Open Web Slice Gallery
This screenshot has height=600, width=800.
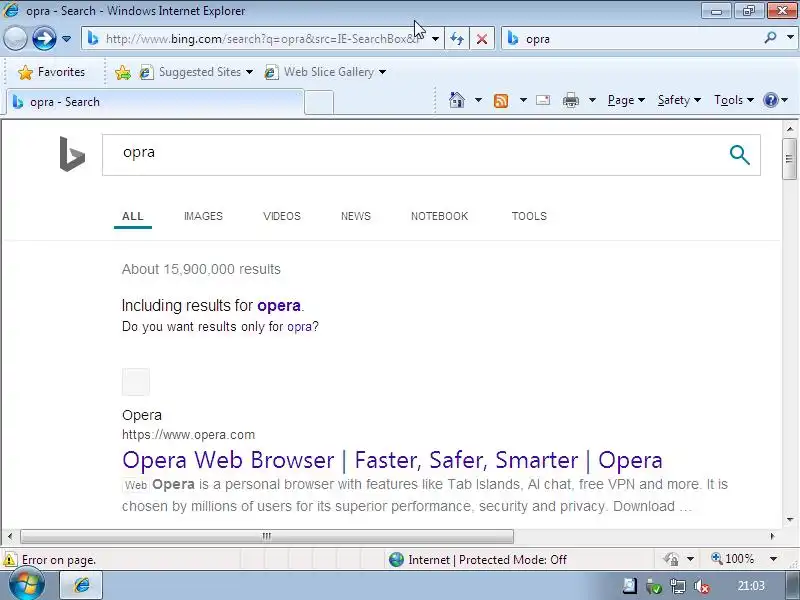tap(325, 72)
